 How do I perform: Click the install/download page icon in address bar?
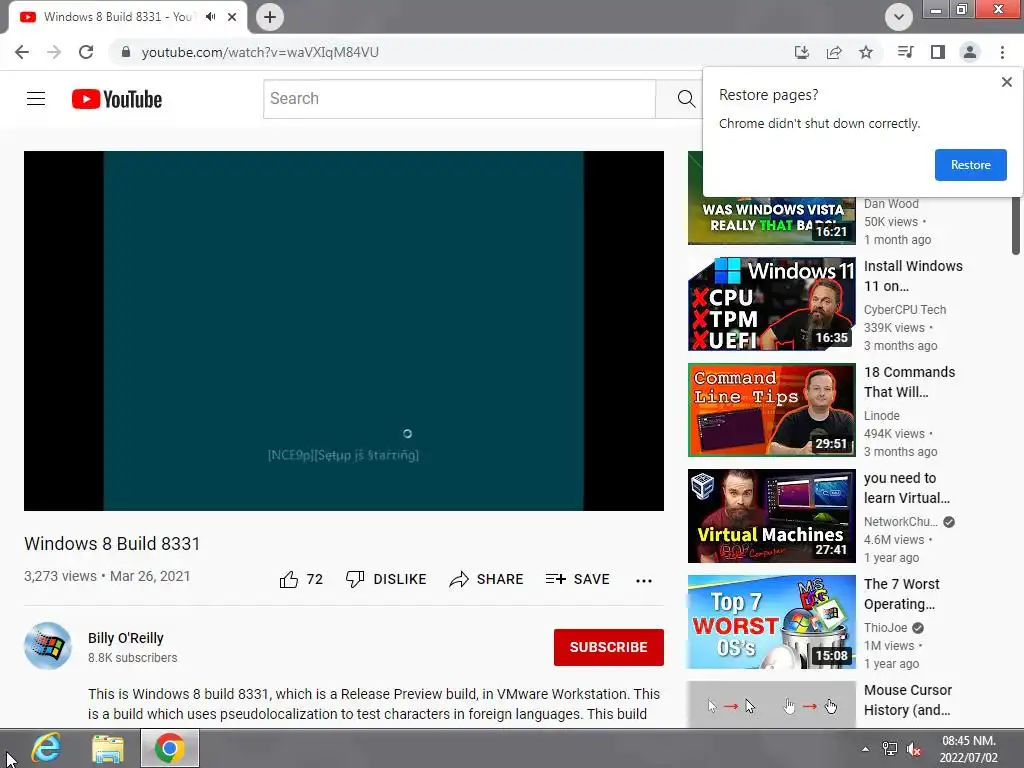[801, 52]
